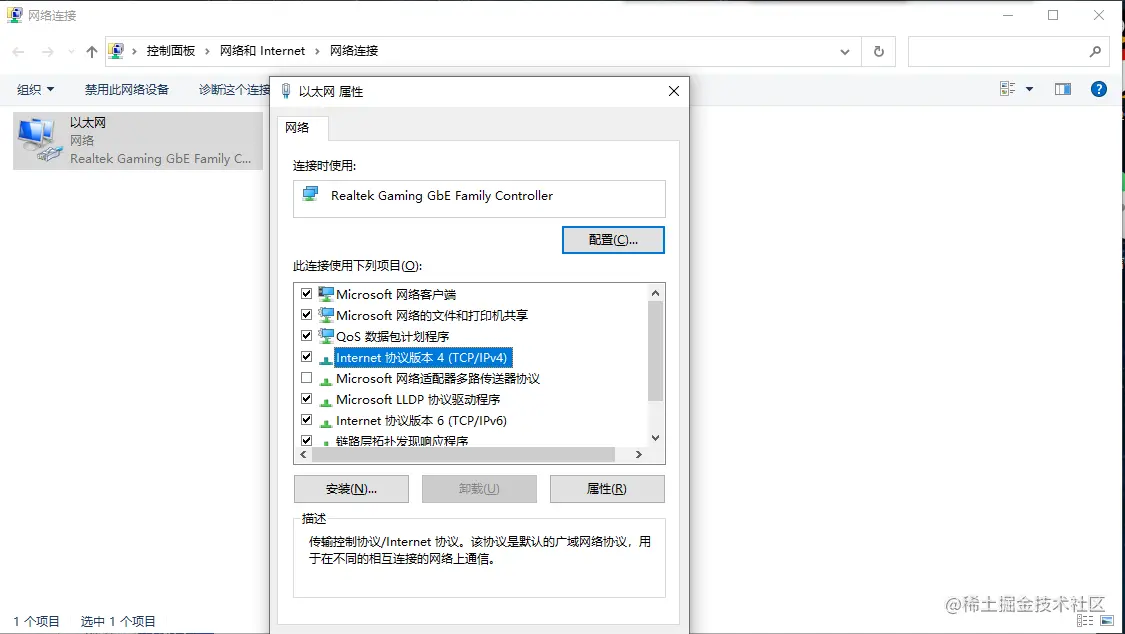Disable Internet 协议版本 6 (TCP/IPv6)
Screen dimensions: 1125x634
[306, 419]
